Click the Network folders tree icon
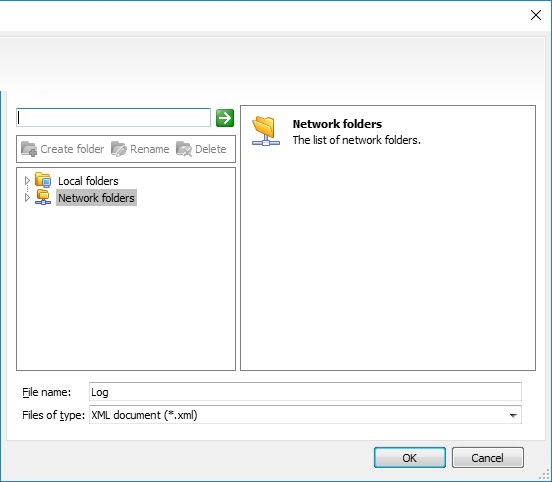Image resolution: width=552 pixels, height=482 pixels. 43,197
